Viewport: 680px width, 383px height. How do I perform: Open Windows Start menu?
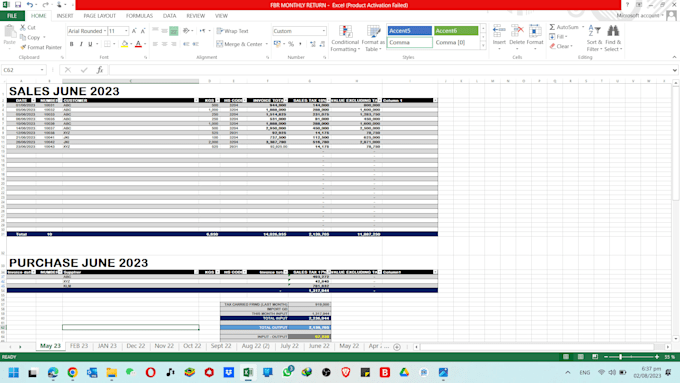point(13,373)
